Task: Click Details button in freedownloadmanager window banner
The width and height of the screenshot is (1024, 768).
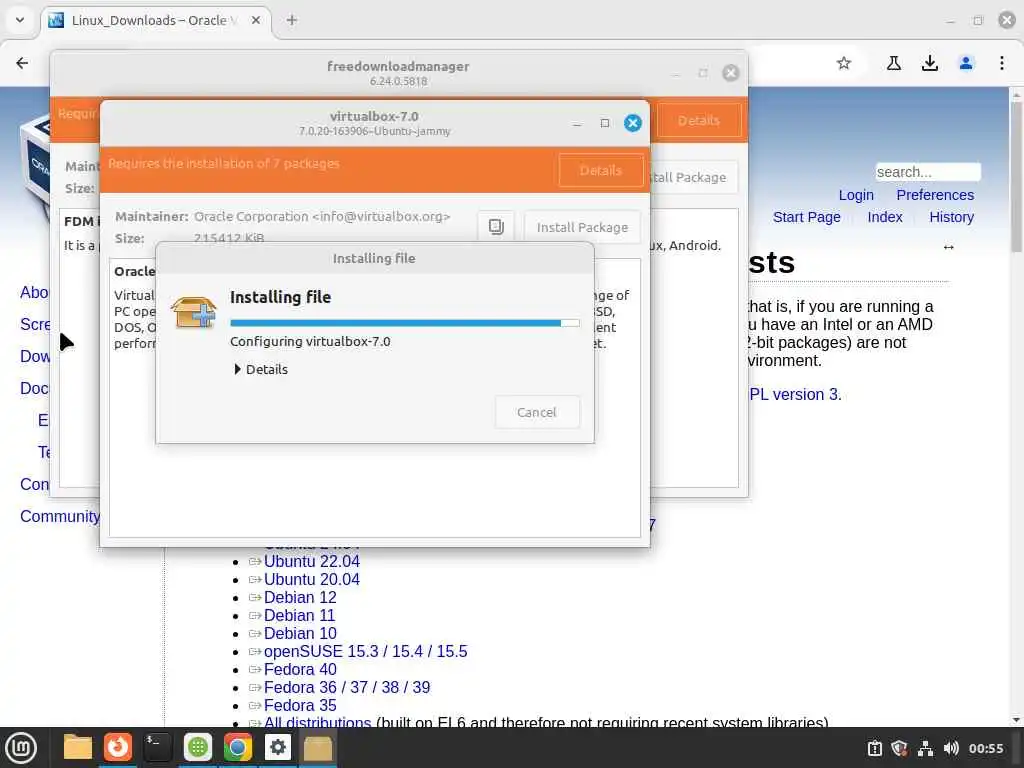Action: point(698,121)
